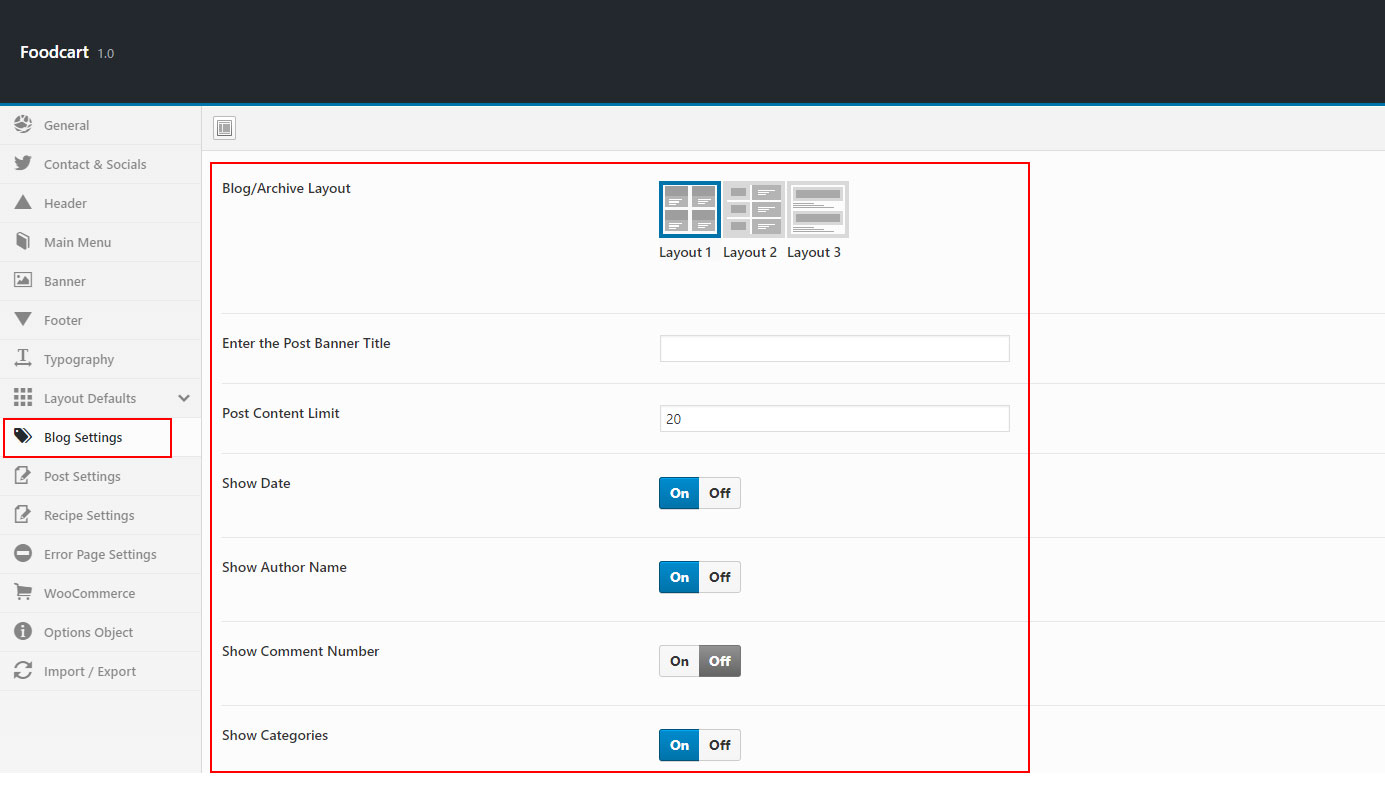Click the image icon beside Banner
The height and width of the screenshot is (790, 1385).
[23, 281]
